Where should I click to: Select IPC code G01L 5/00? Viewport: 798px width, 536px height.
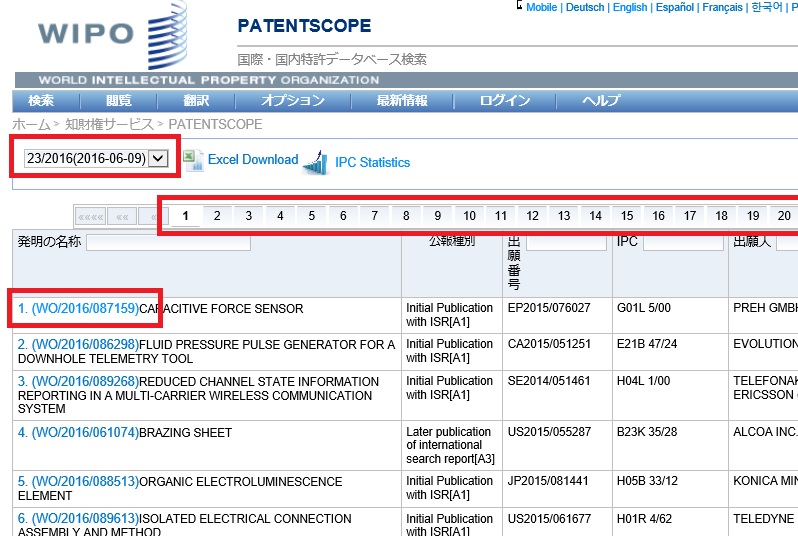pyautogui.click(x=644, y=308)
